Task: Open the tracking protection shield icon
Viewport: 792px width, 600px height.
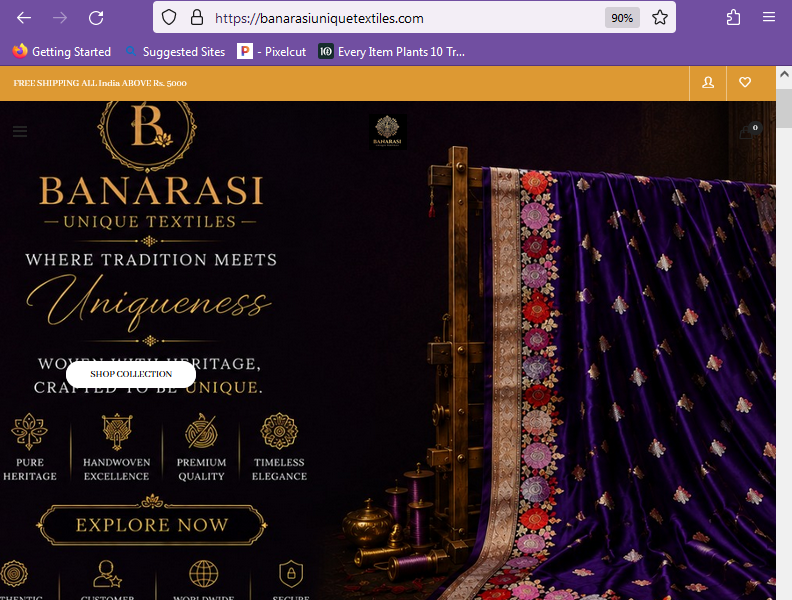Action: 169,18
